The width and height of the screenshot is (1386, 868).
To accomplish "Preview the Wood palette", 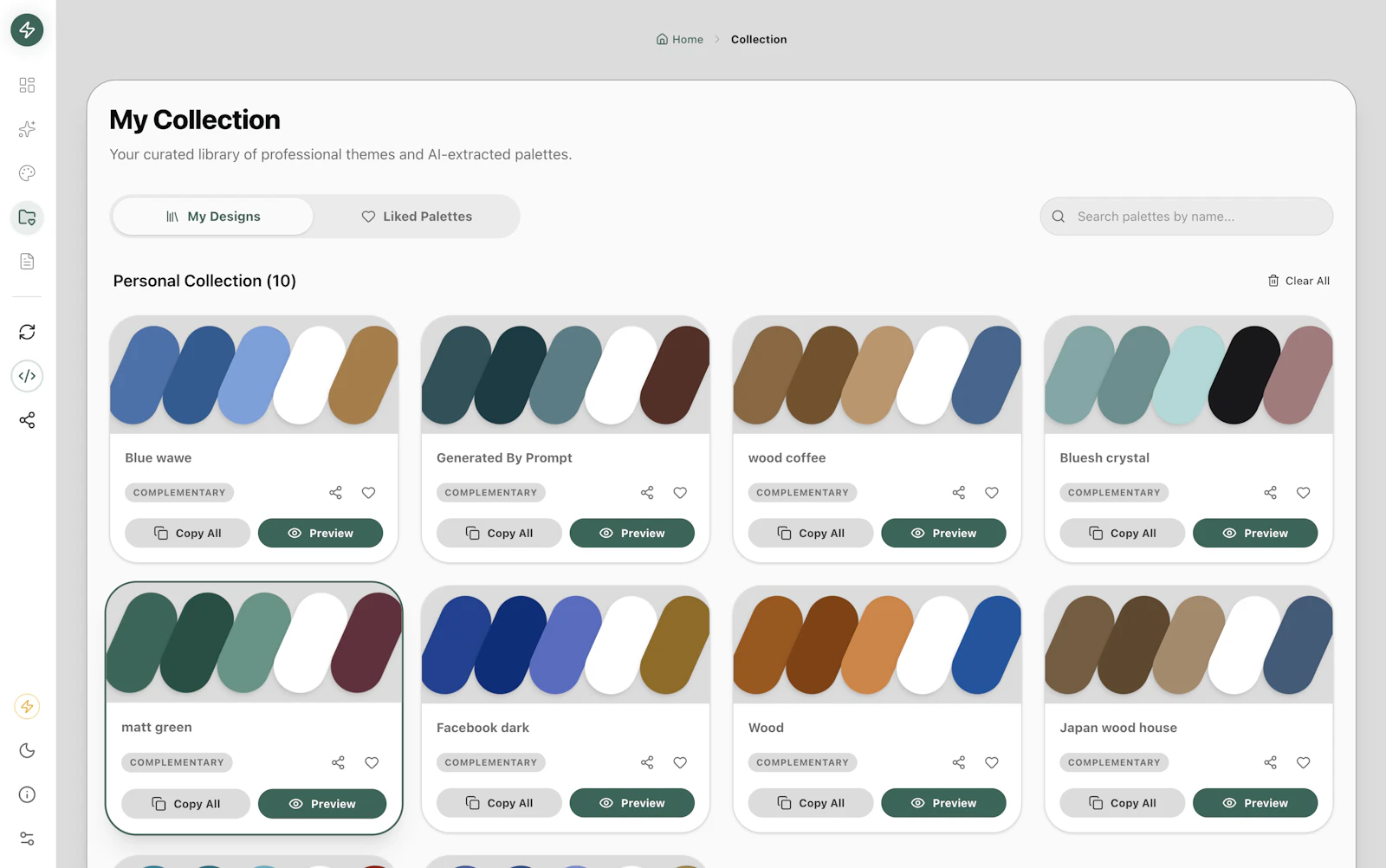I will click(x=944, y=803).
